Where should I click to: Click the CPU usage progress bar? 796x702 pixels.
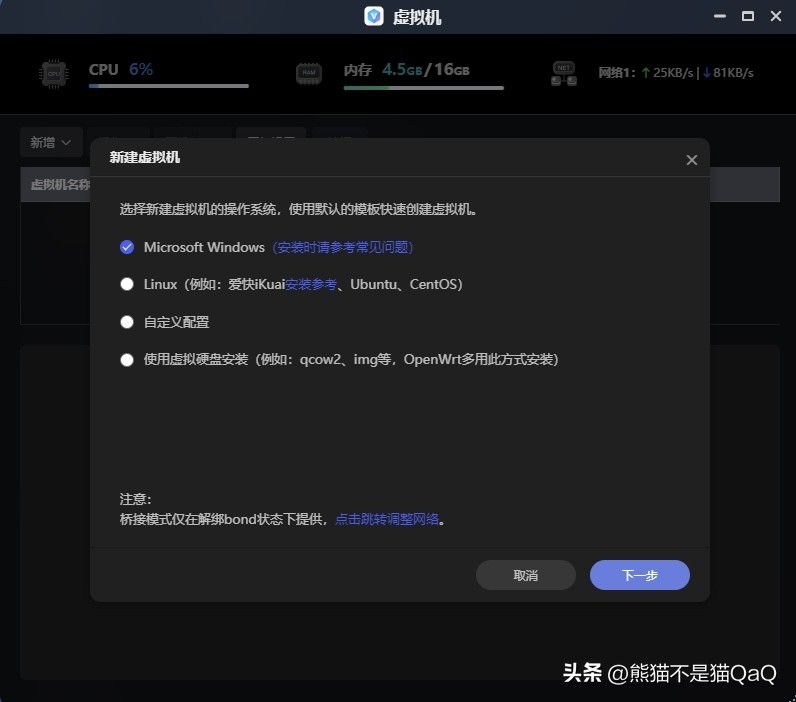[169, 86]
